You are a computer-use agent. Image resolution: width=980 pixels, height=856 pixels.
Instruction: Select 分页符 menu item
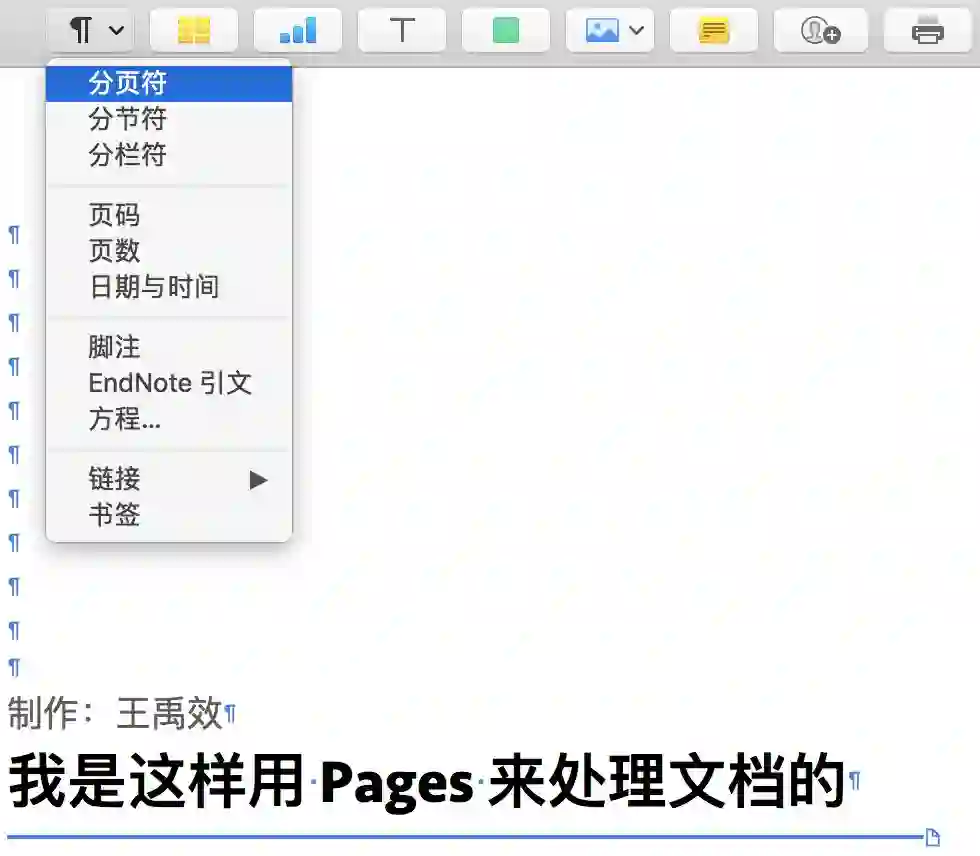click(169, 83)
